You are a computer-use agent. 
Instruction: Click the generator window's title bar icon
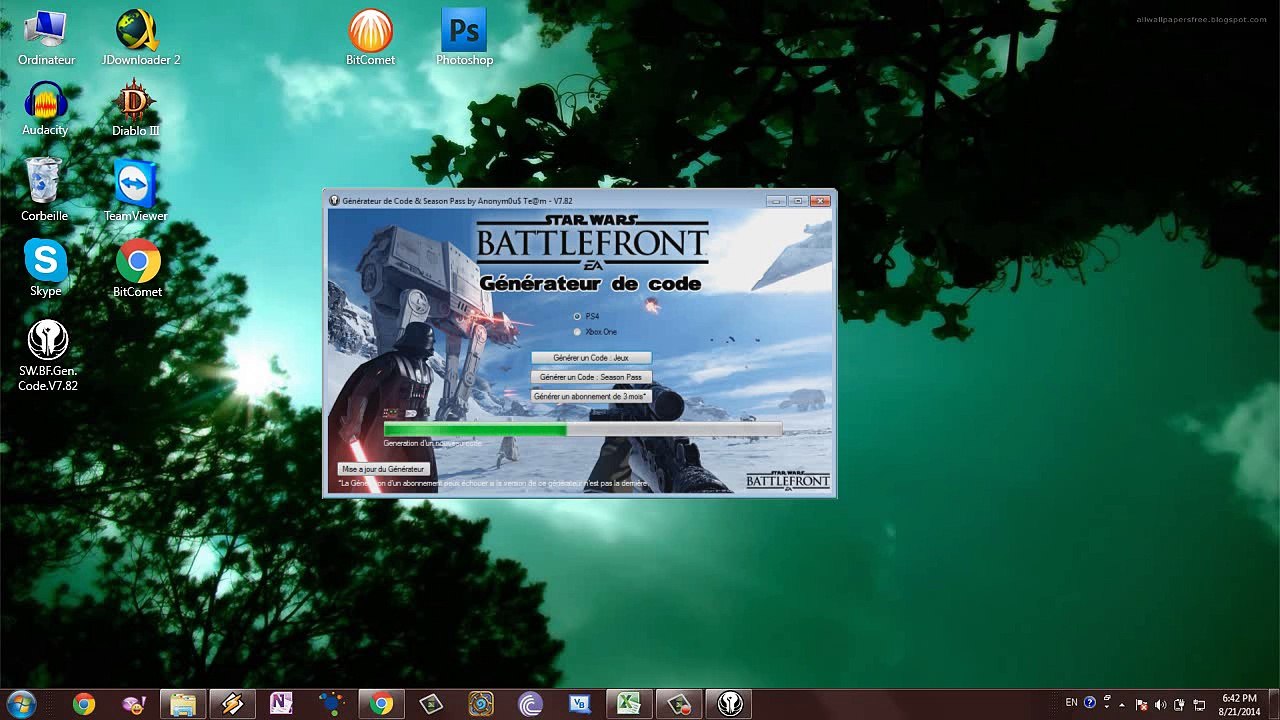tap(335, 200)
